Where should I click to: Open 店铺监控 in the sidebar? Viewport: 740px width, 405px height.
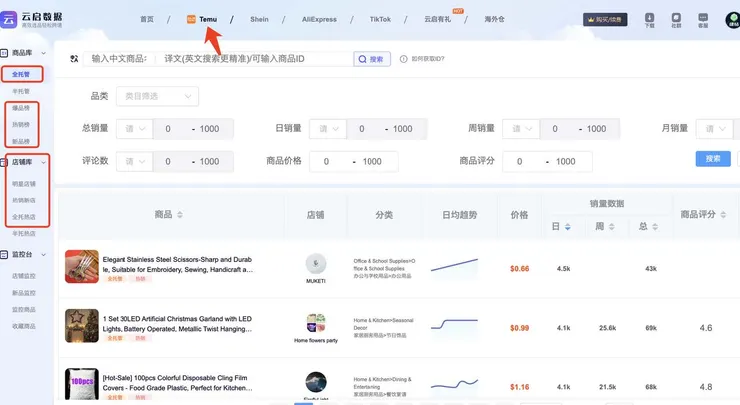pyautogui.click(x=24, y=276)
